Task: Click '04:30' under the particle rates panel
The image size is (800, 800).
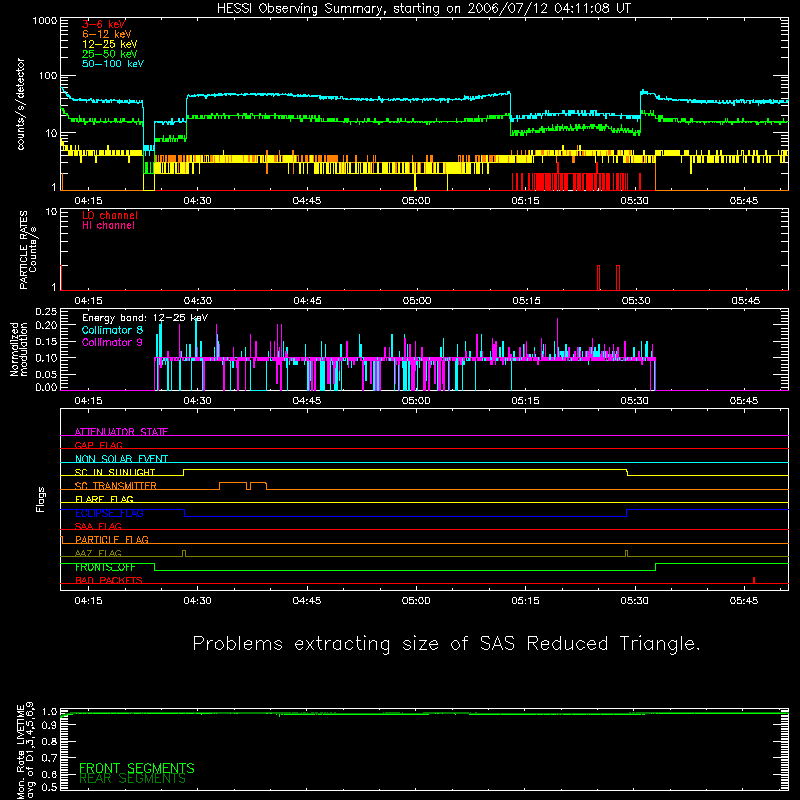Action: pos(197,301)
